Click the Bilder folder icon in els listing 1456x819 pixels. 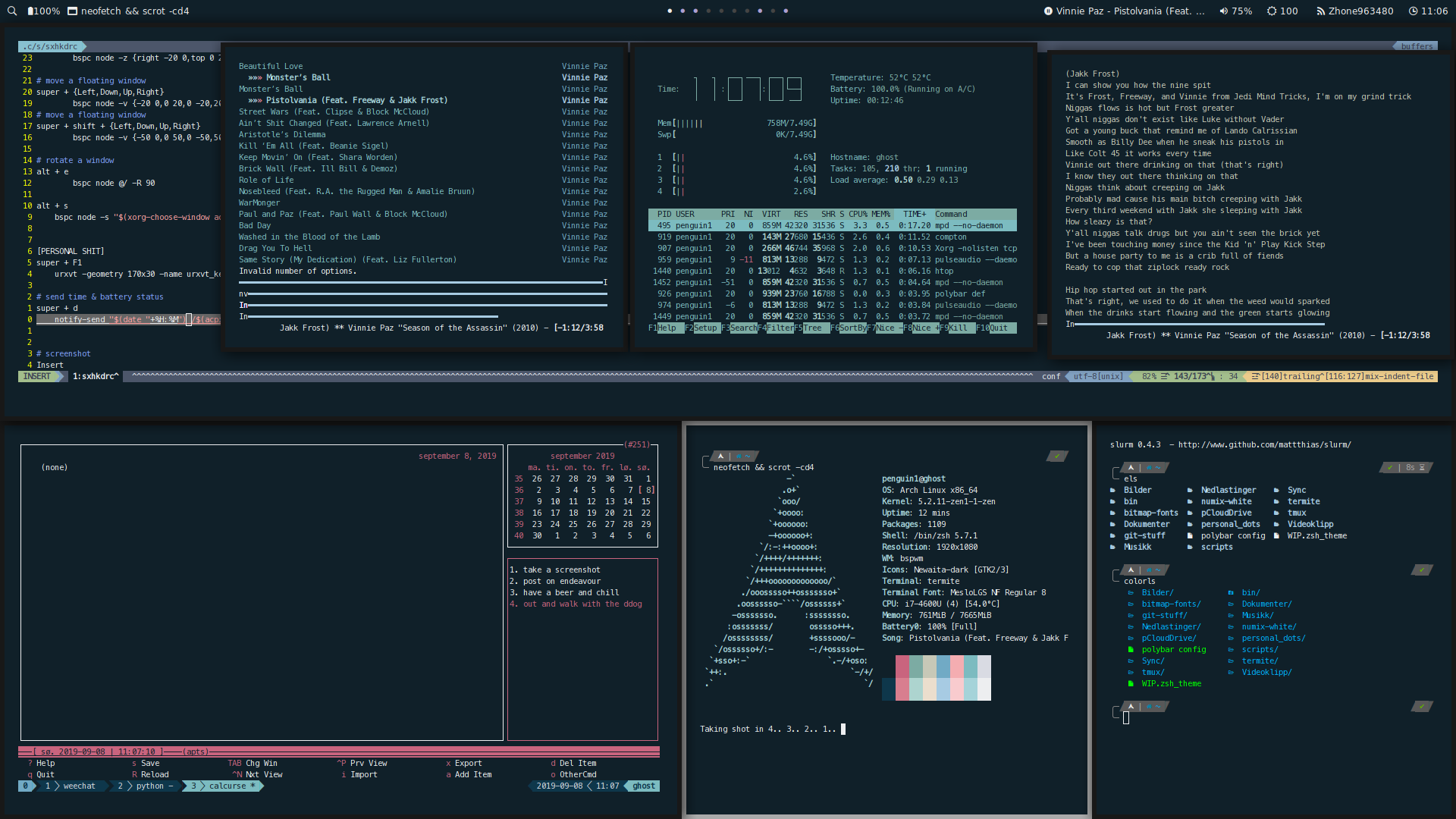[x=1112, y=491]
